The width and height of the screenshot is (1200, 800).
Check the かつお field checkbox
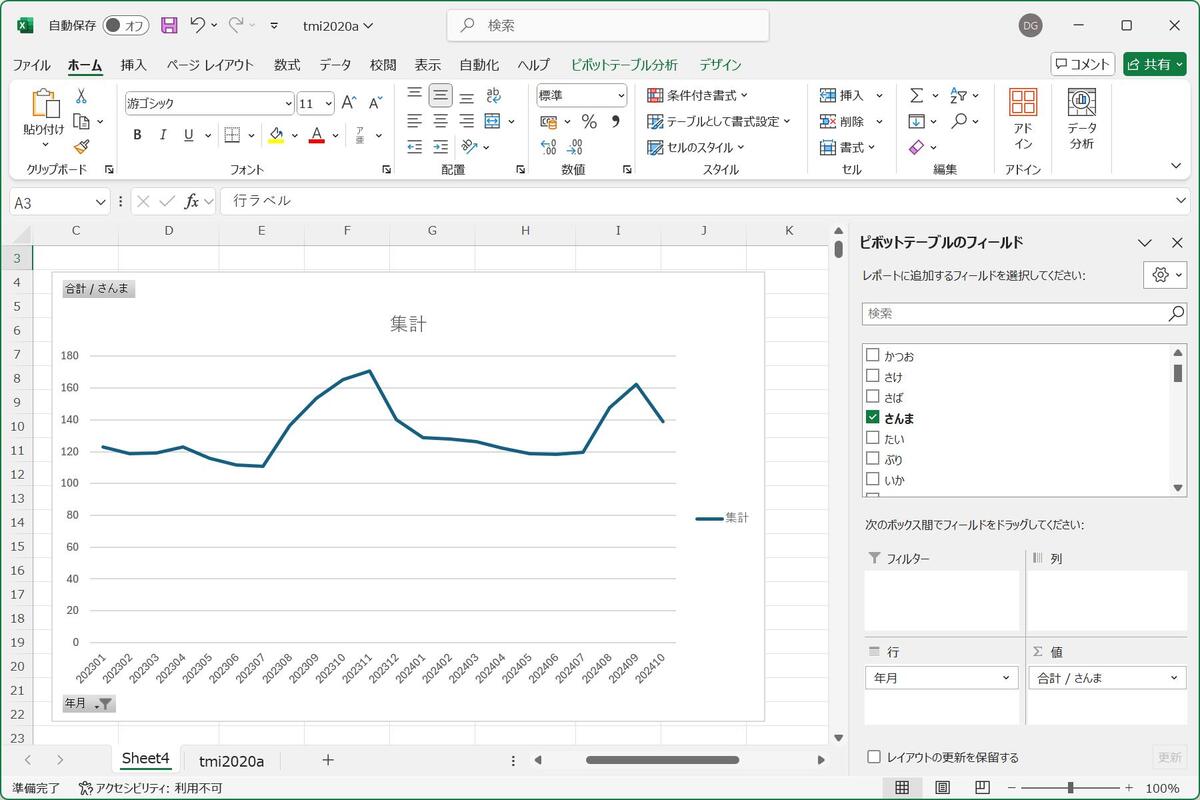[x=872, y=355]
